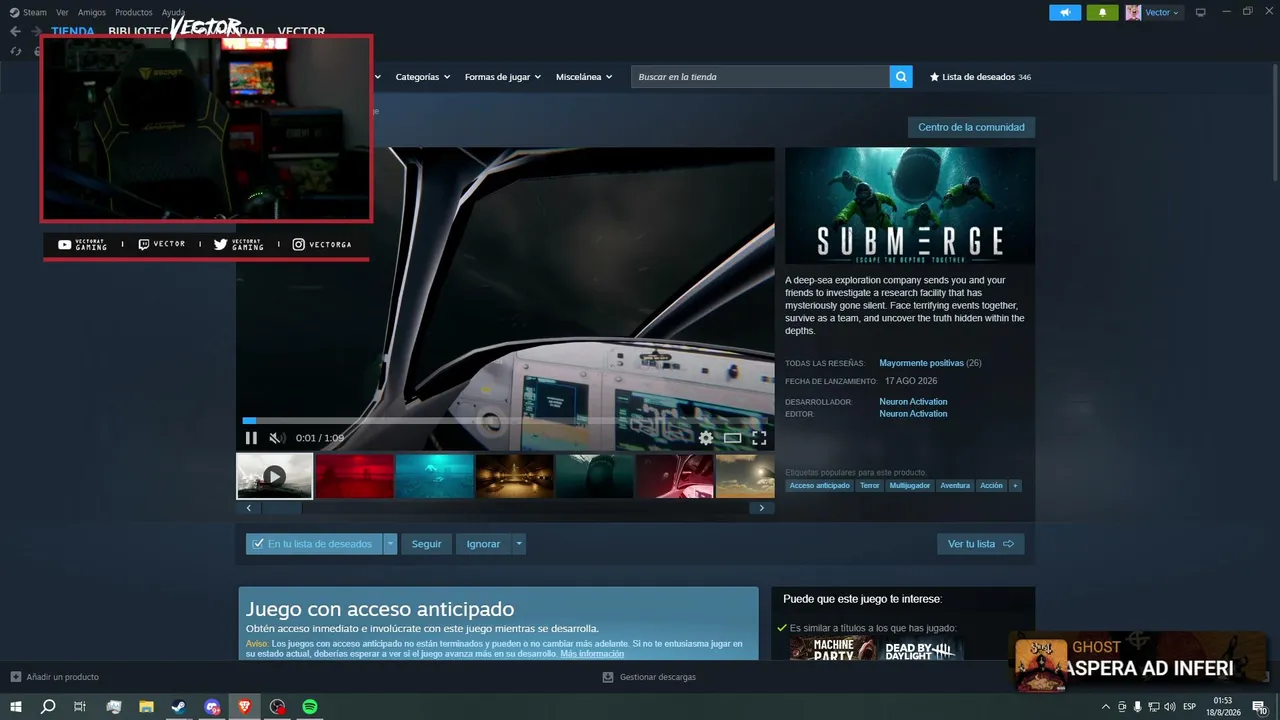Click the Seguir button
The height and width of the screenshot is (720, 1280).
click(427, 544)
